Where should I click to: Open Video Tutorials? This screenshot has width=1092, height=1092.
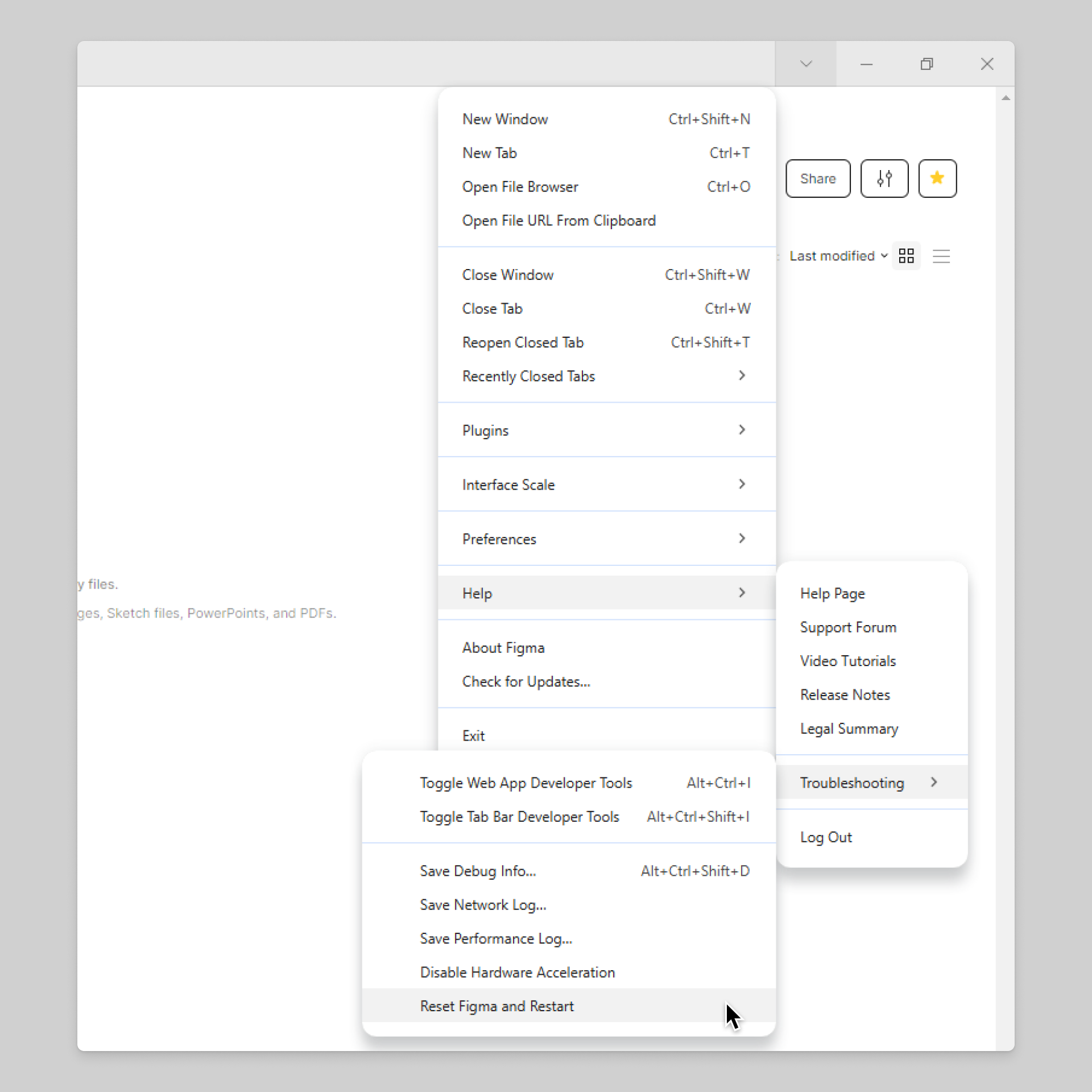click(x=871, y=661)
